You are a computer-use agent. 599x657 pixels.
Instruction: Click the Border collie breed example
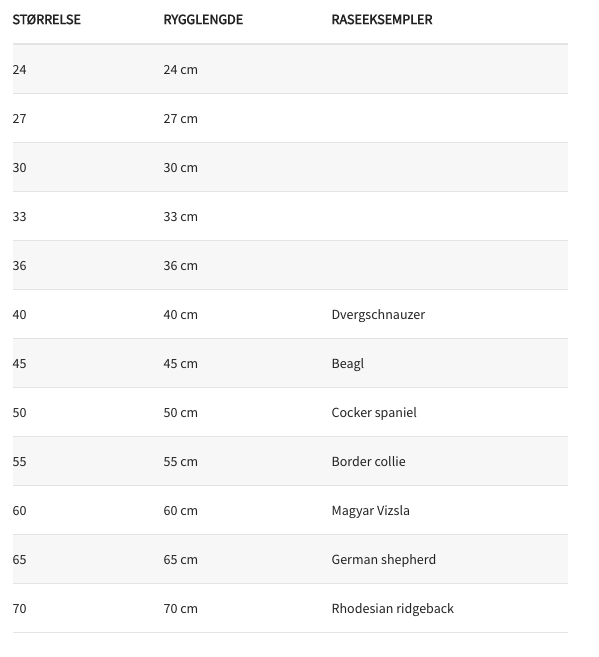(369, 462)
